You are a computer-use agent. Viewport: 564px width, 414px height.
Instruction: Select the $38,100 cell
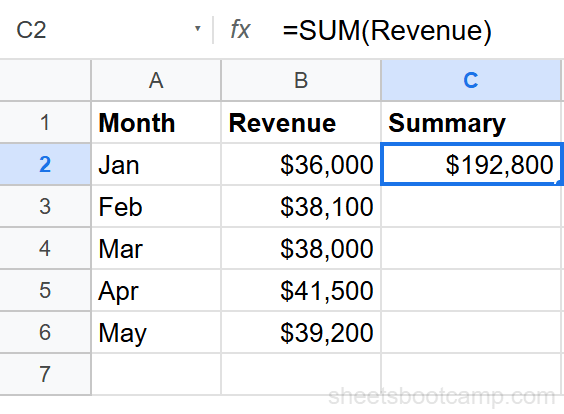click(301, 206)
